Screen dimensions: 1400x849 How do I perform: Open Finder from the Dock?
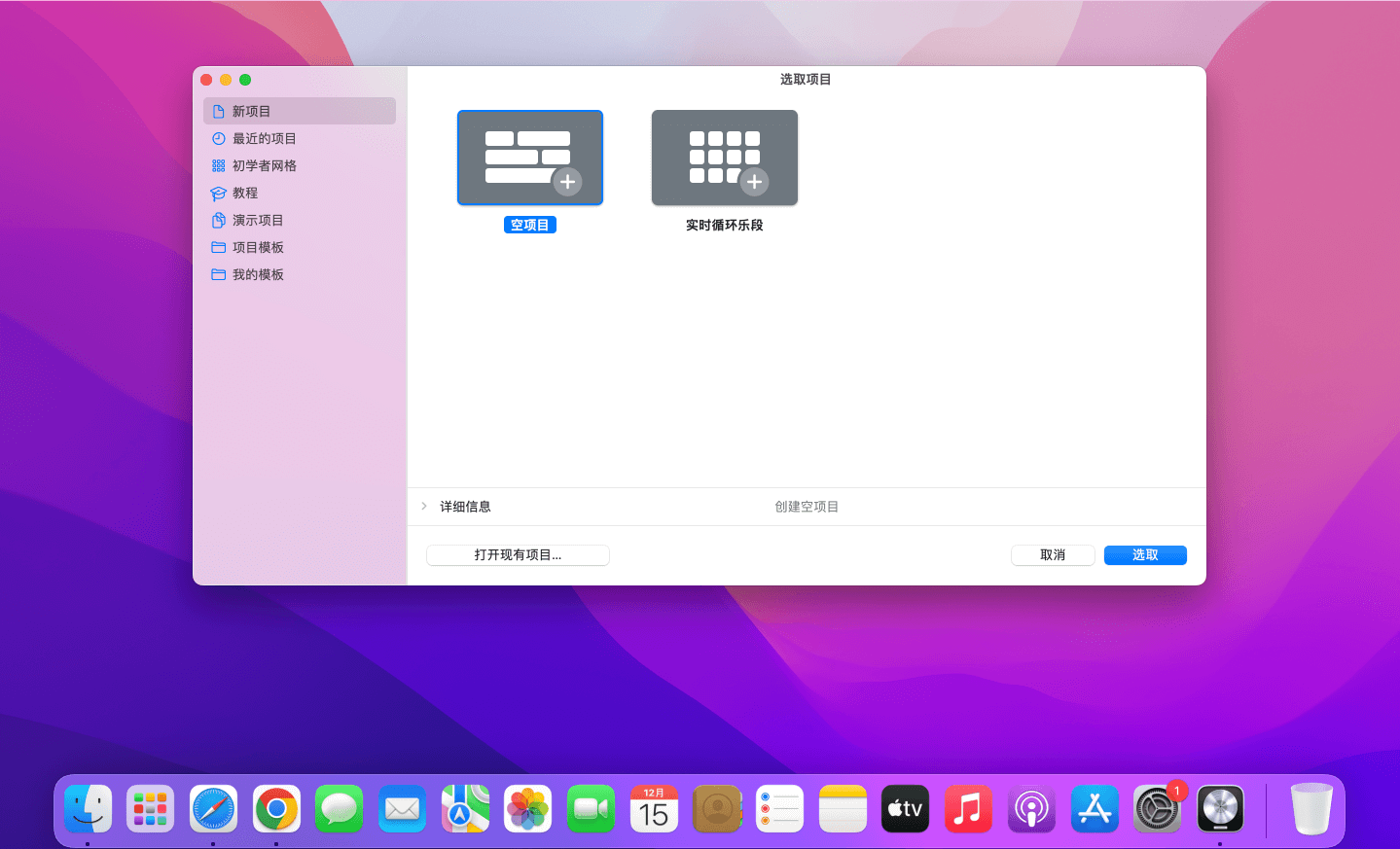89,809
